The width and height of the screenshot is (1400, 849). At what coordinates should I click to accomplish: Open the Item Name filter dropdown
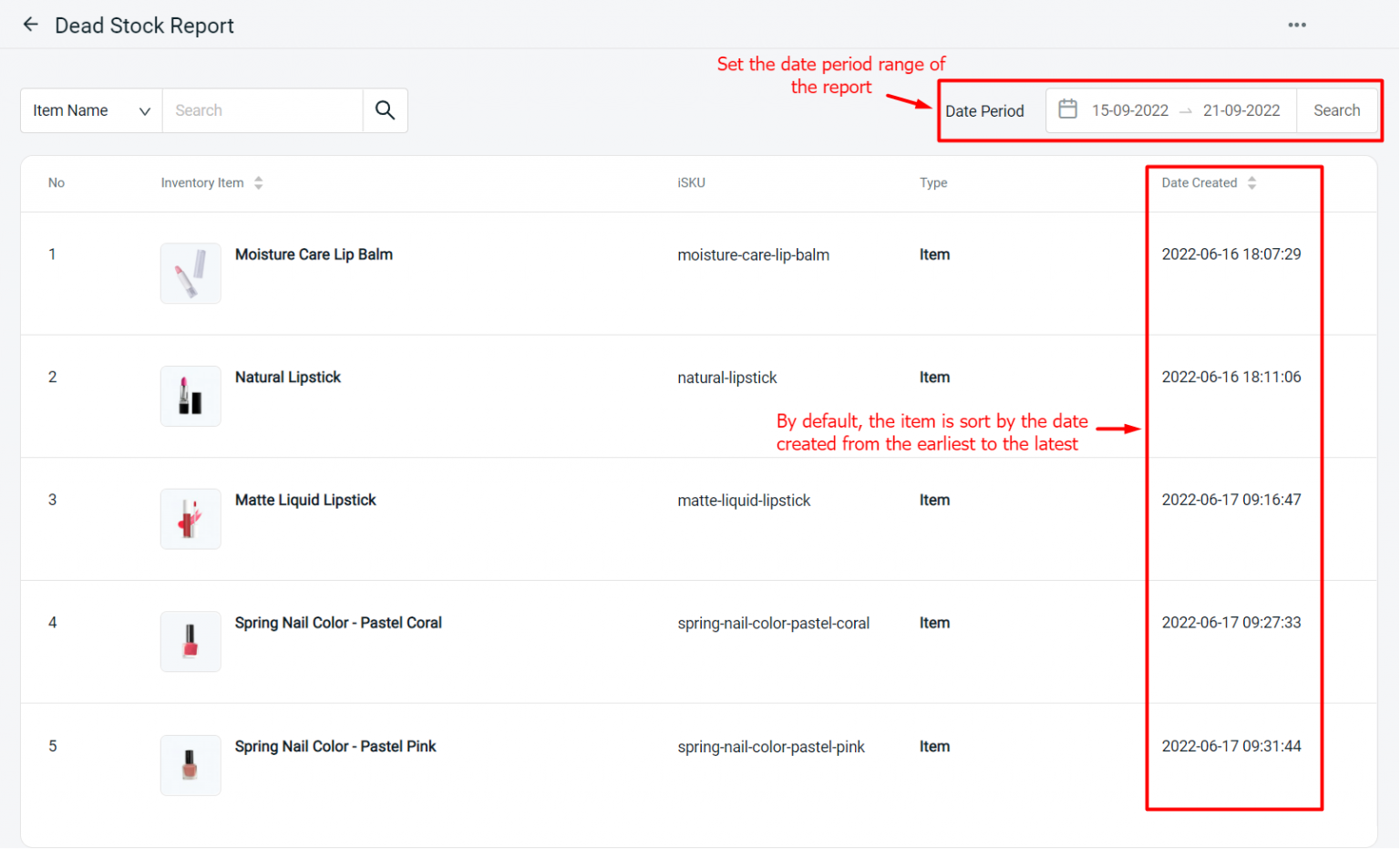(90, 109)
